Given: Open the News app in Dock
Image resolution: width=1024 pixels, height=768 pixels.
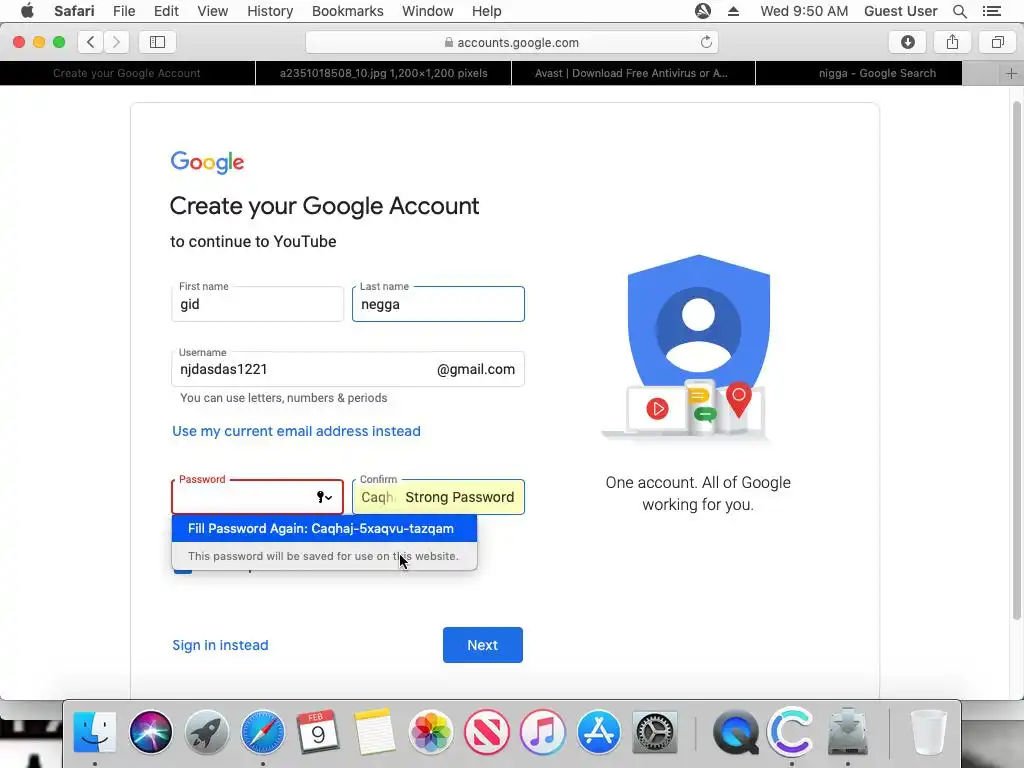Looking at the screenshot, I should 487,732.
